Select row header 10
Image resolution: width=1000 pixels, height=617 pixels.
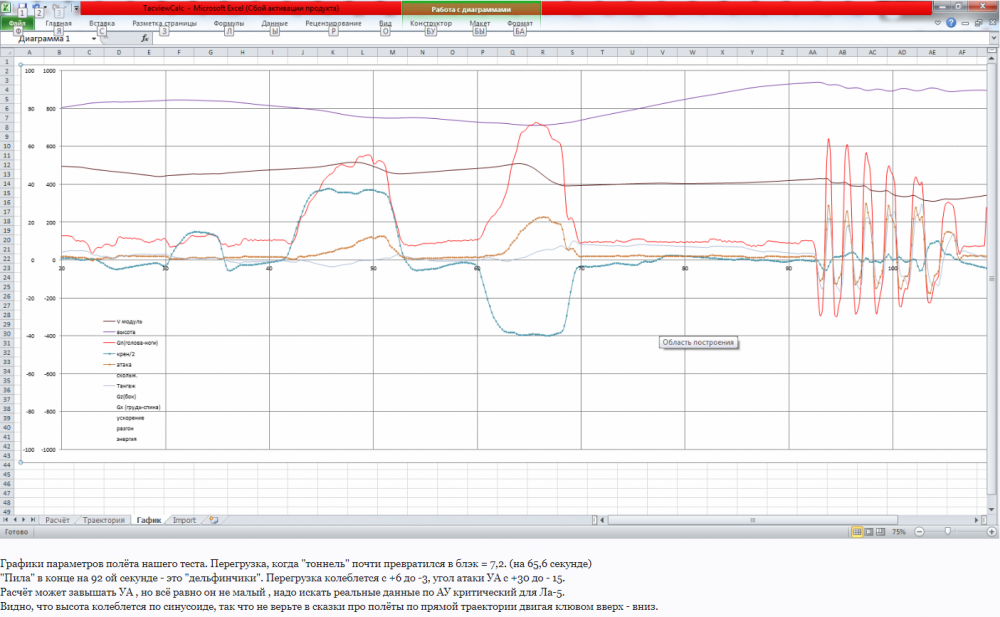coord(6,146)
